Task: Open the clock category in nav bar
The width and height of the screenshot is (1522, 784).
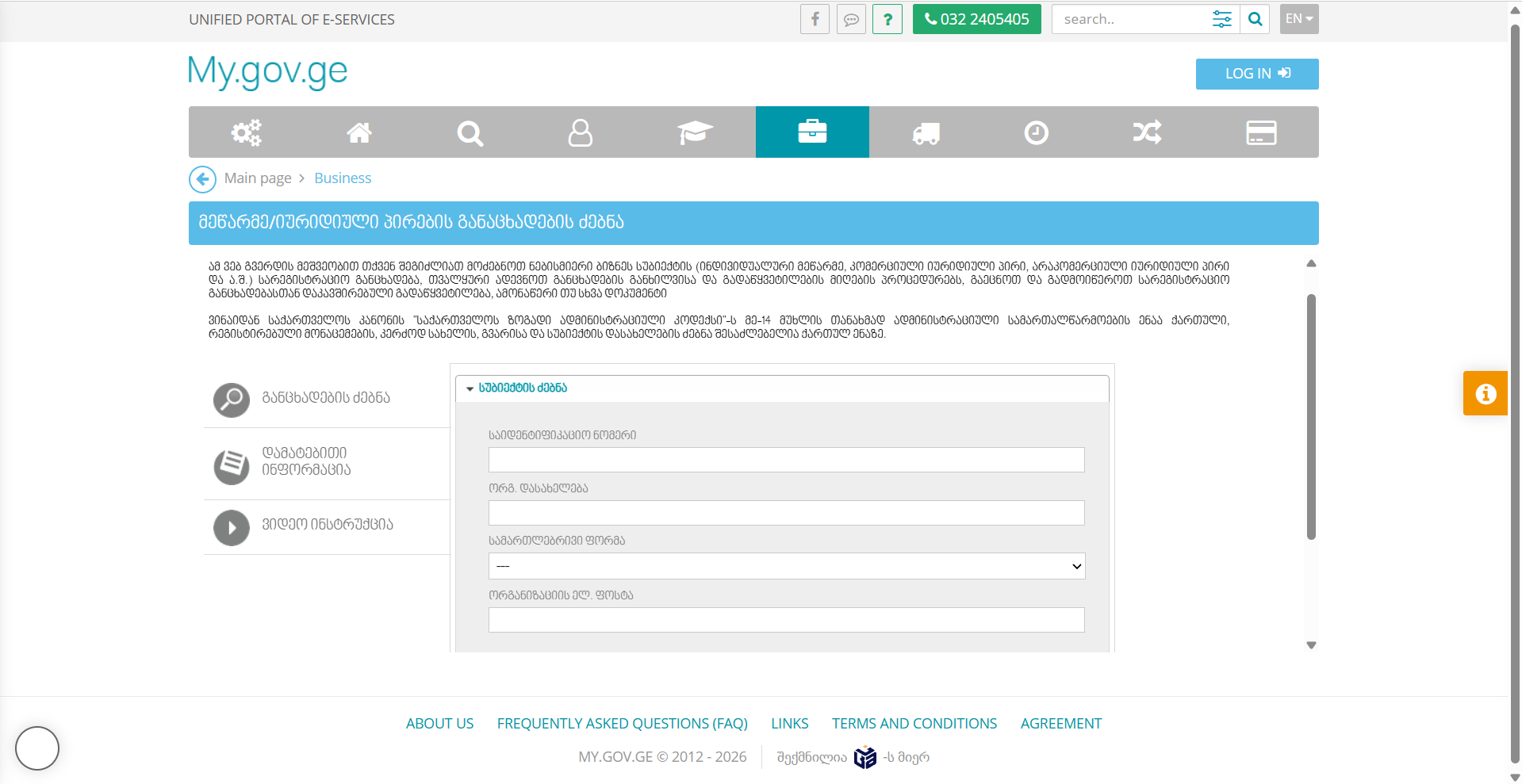Action: click(x=1037, y=132)
